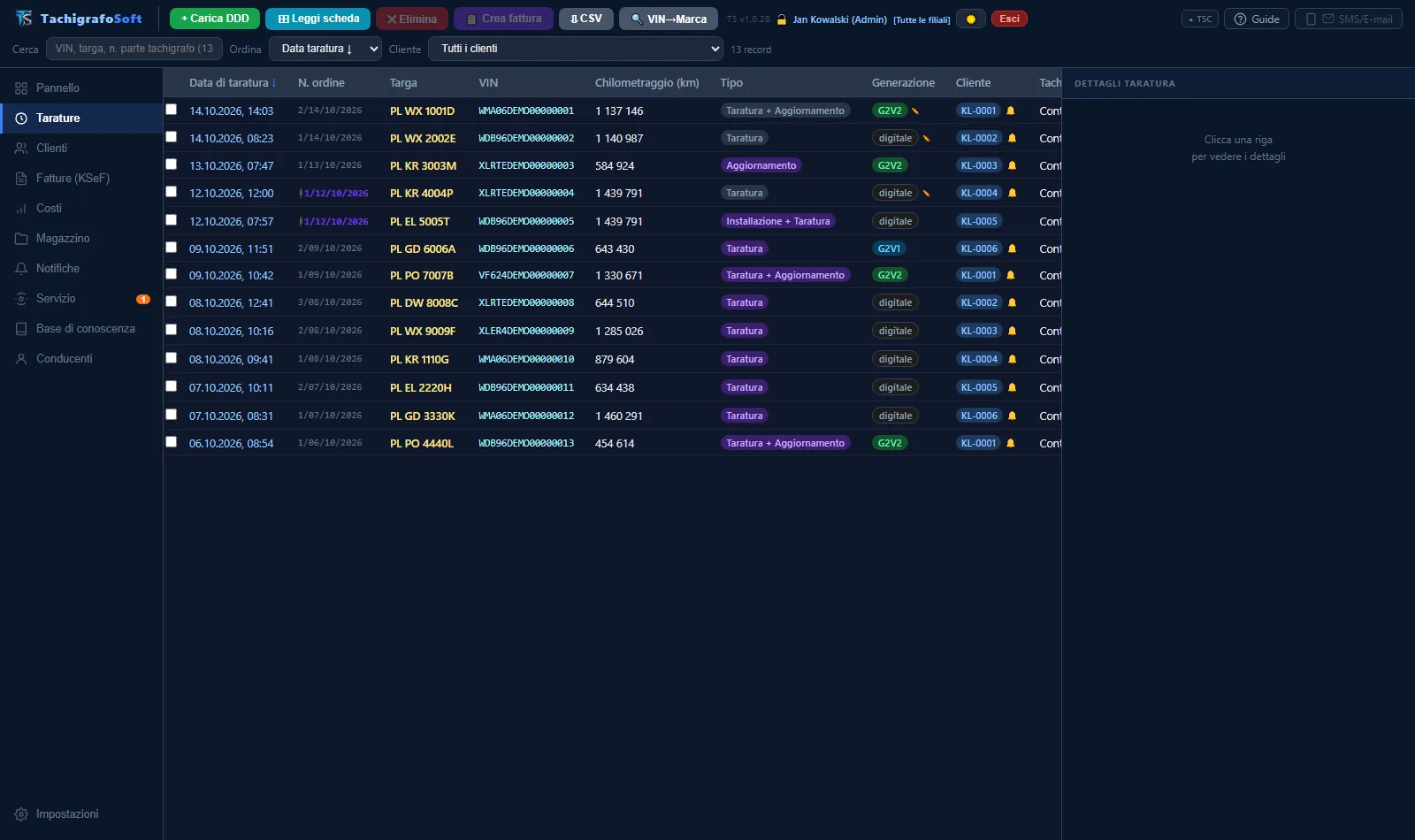Viewport: 1415px width, 840px height.
Task: Select the checkbox for the PL KR 3003M row
Action: coord(172,164)
